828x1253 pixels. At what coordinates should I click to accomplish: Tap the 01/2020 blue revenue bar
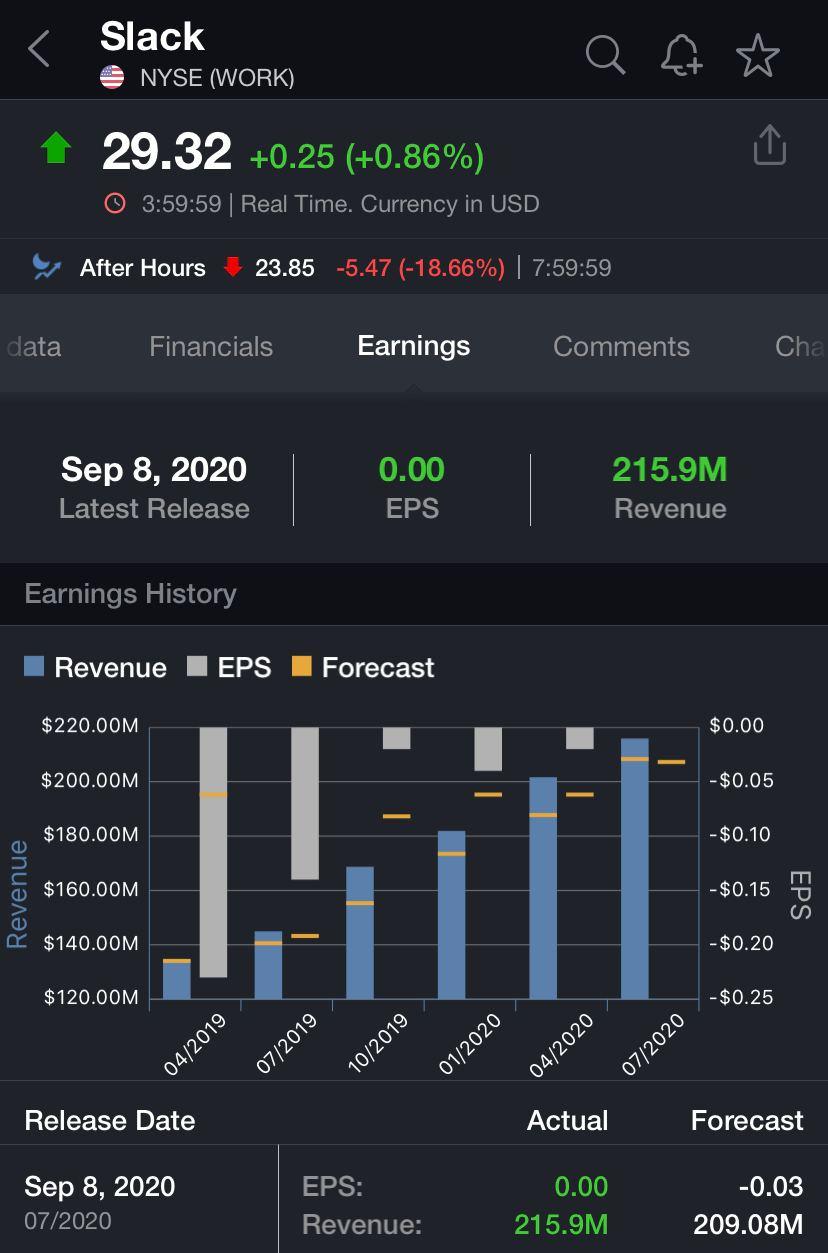coord(451,914)
